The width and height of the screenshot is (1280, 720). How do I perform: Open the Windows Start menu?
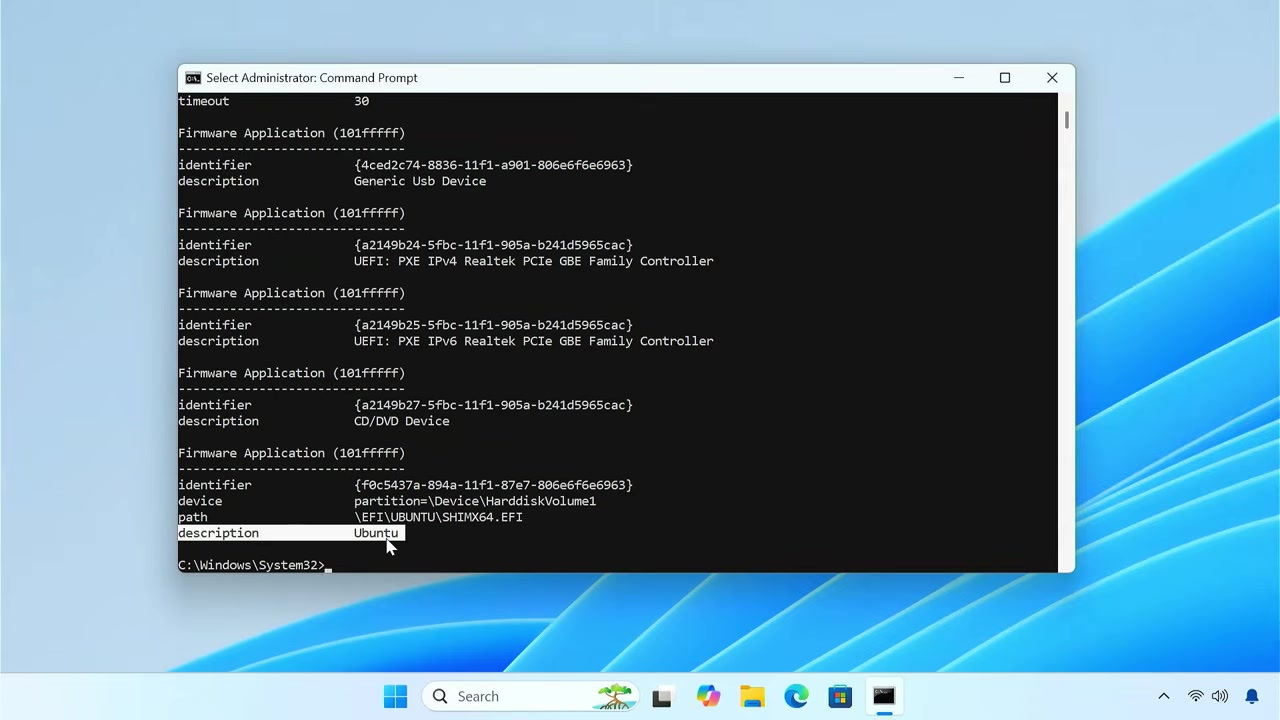[395, 696]
